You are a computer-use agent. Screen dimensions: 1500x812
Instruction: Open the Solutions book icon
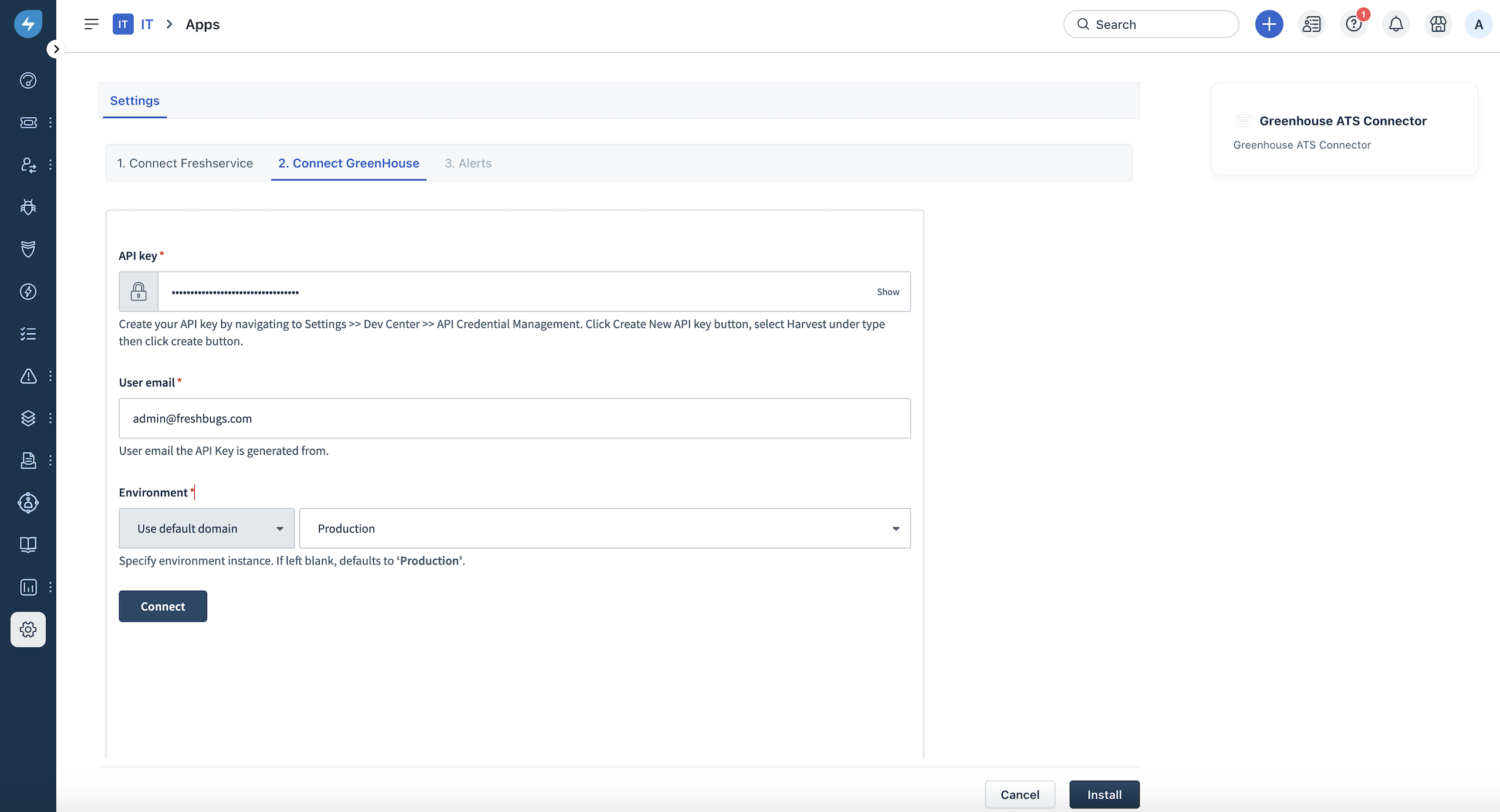tap(28, 545)
